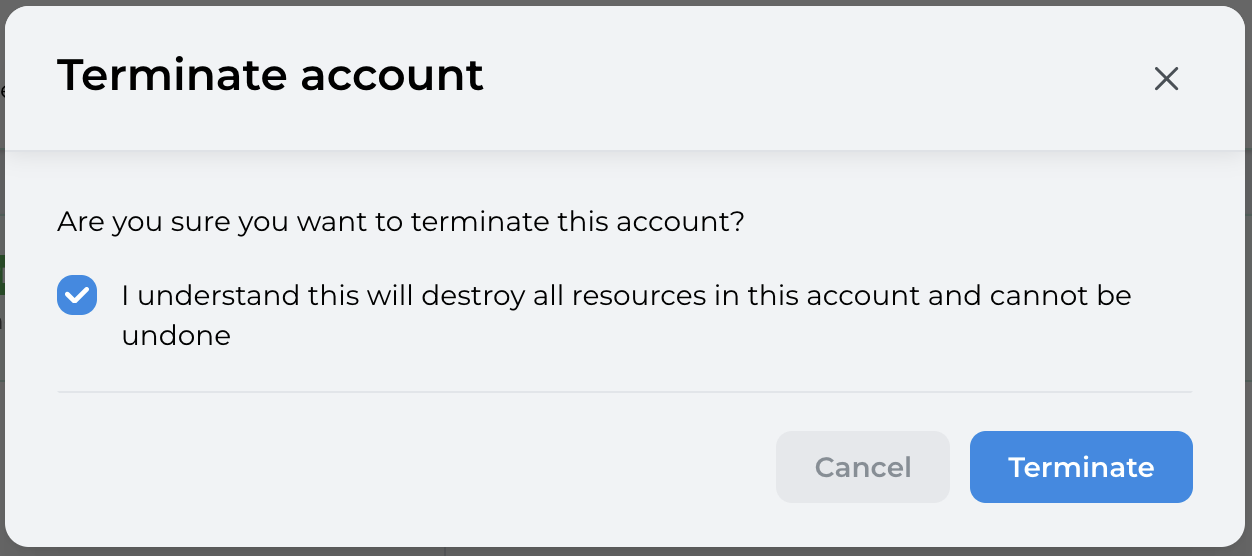Viewport: 1252px width, 556px height.
Task: Click the 'I understand this will destroy' label
Action: [x=625, y=296]
